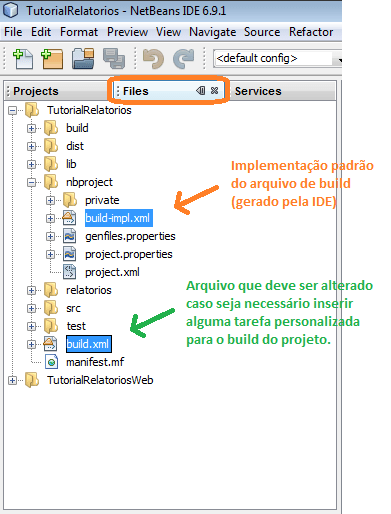Expand the build.xml node
The height and width of the screenshot is (514, 391).
click(31, 344)
